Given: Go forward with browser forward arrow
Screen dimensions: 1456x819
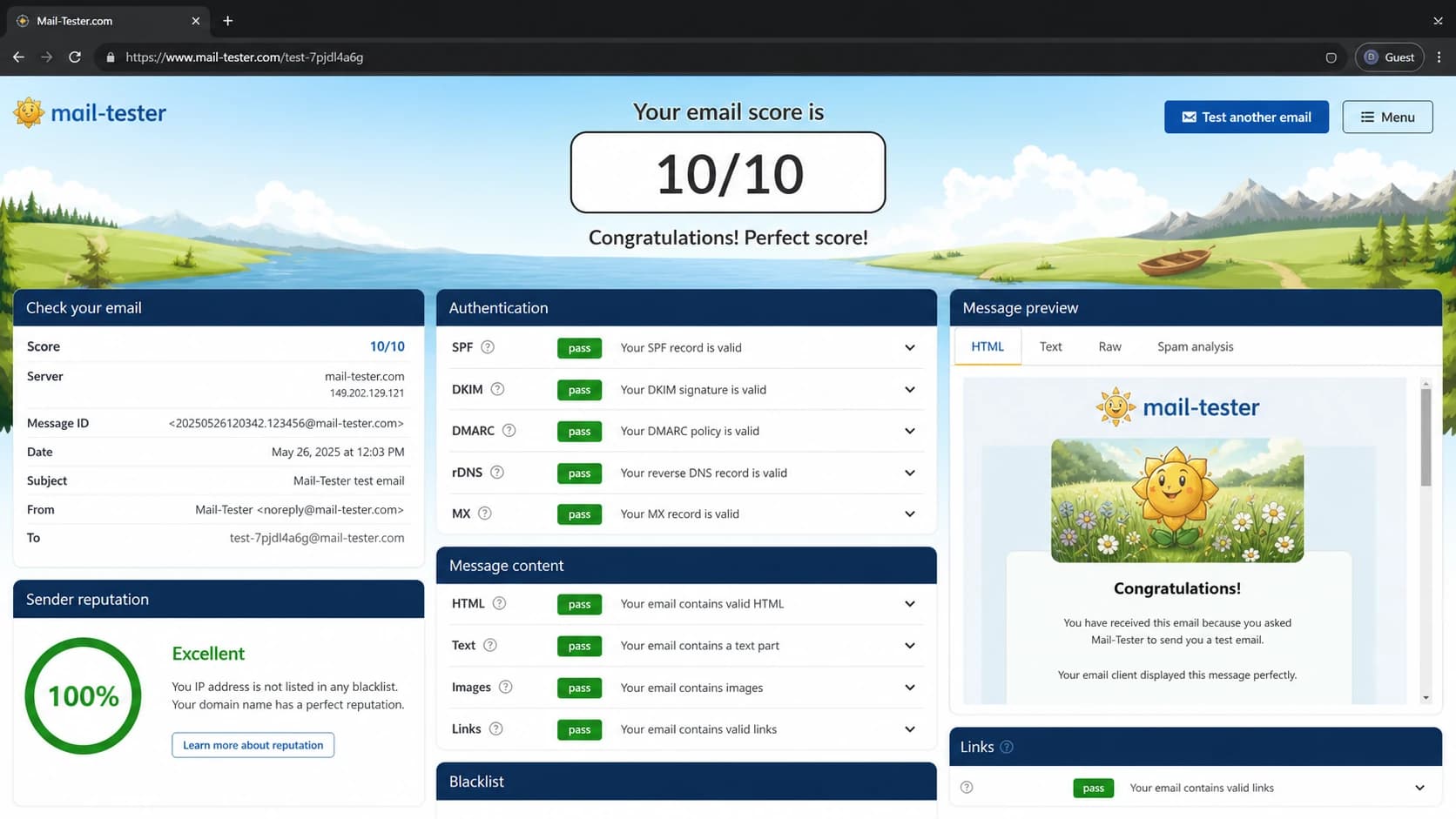Looking at the screenshot, I should point(47,57).
